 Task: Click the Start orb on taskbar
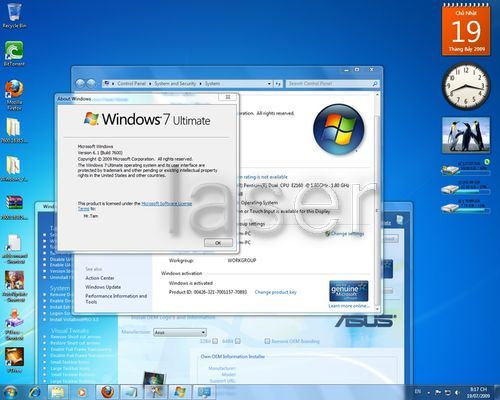point(10,392)
